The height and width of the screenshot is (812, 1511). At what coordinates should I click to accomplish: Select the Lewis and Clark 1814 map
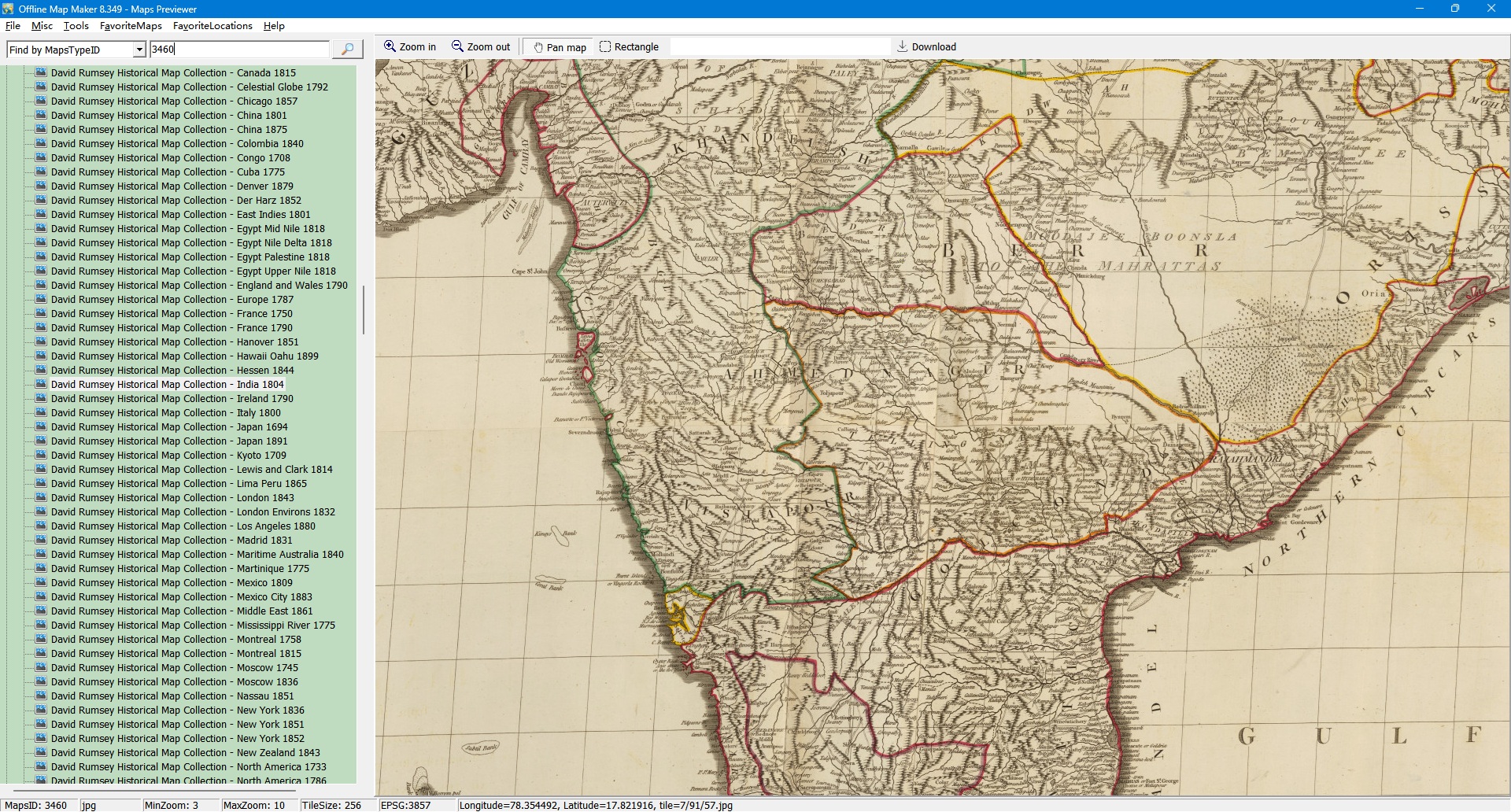coord(191,470)
